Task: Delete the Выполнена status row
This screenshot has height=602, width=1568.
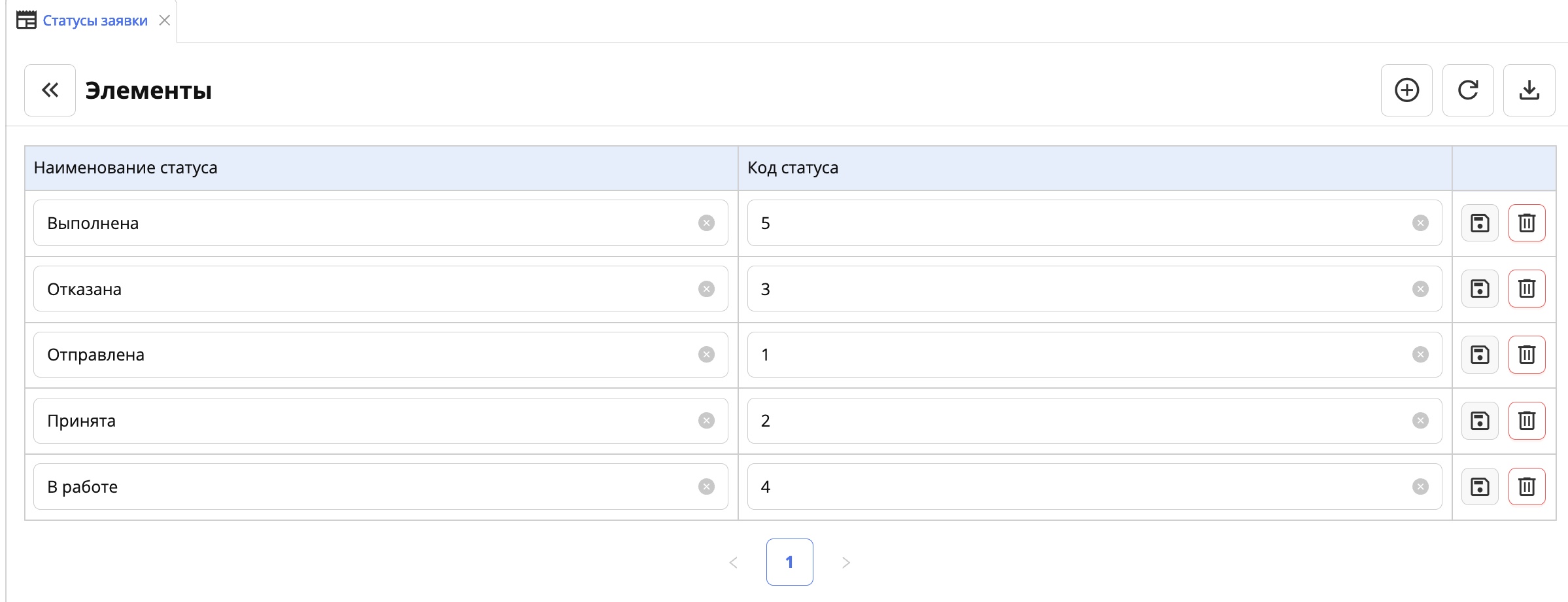Action: [1527, 223]
